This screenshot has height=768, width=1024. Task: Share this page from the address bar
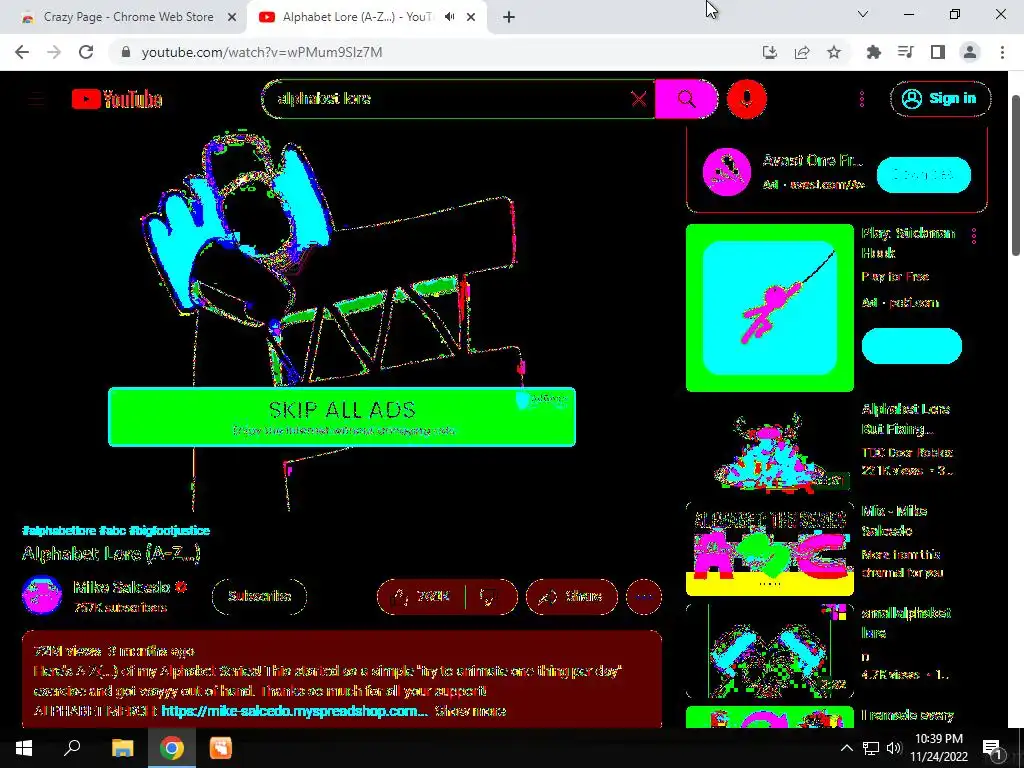click(802, 52)
